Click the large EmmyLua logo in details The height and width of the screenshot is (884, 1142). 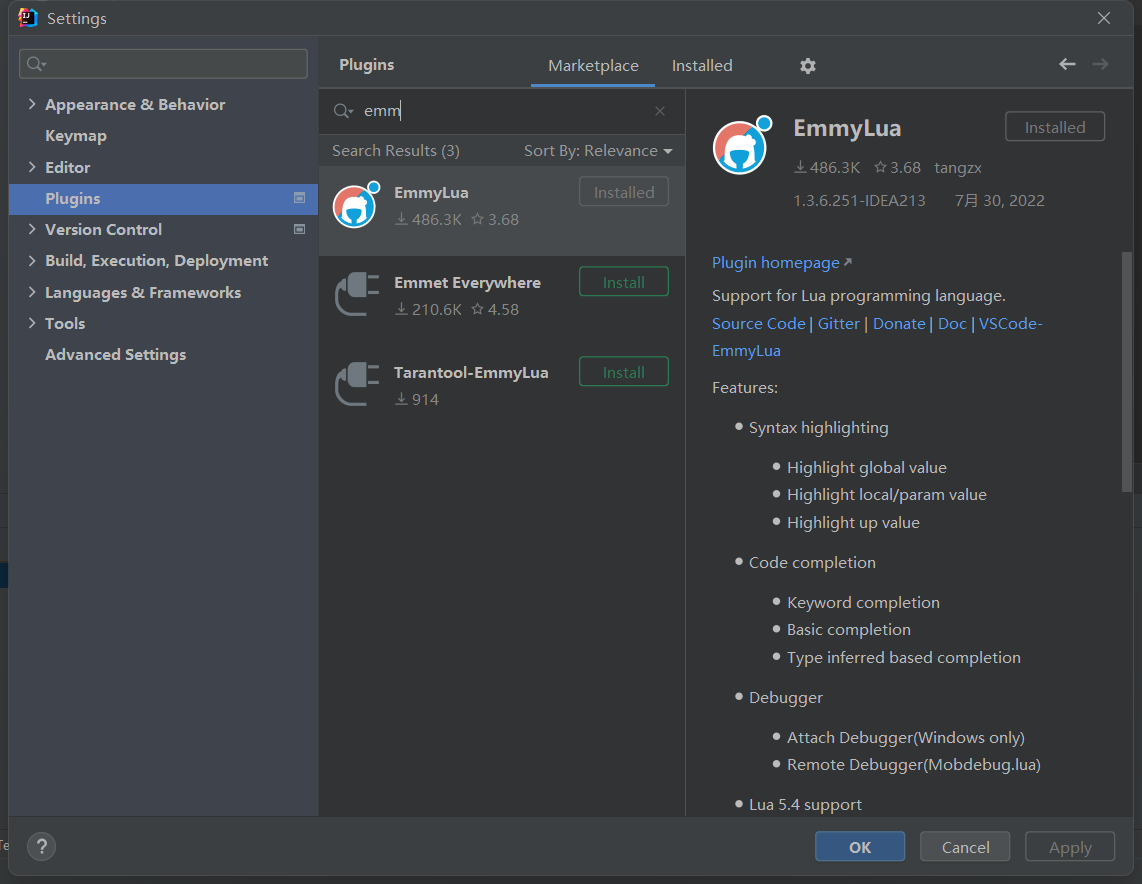tap(742, 145)
